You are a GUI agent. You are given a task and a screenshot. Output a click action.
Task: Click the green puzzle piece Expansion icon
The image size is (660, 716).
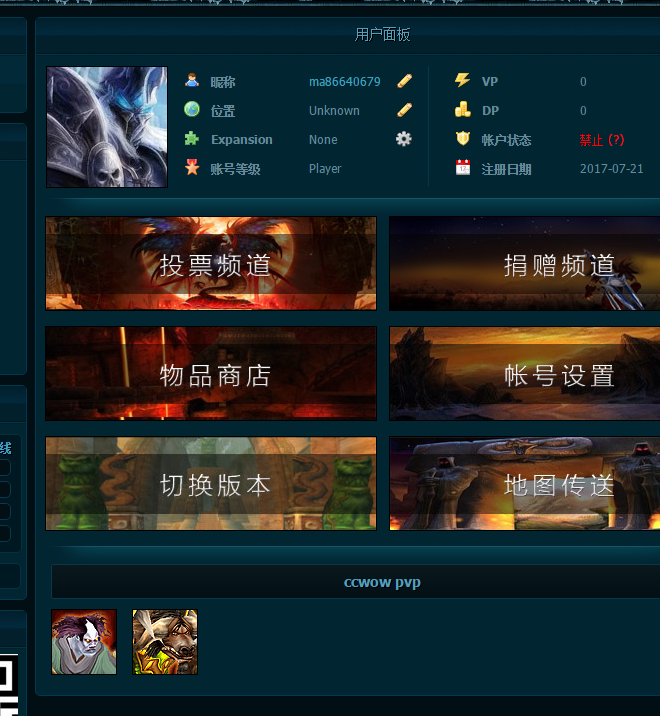coord(192,139)
